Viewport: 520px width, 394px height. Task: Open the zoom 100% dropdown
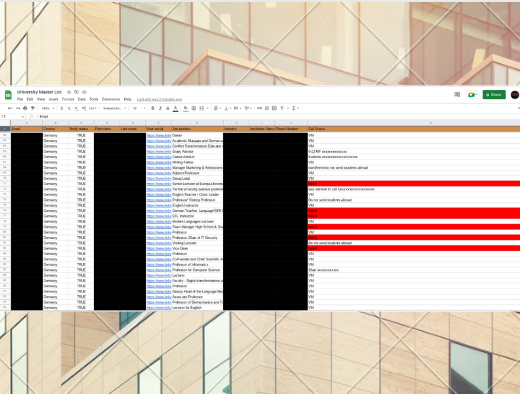click(x=48, y=108)
